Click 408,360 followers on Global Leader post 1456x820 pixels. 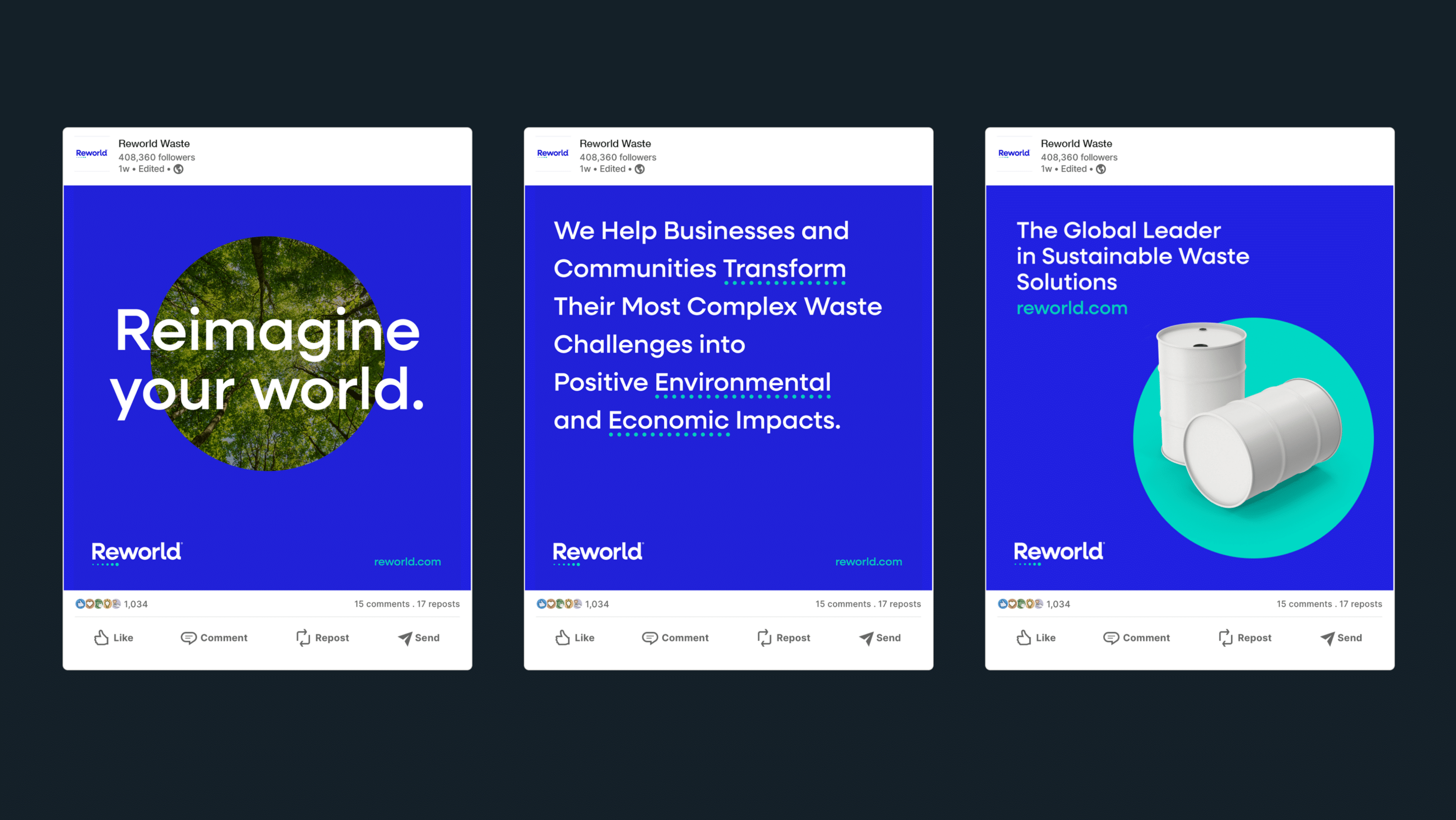[x=1079, y=157]
